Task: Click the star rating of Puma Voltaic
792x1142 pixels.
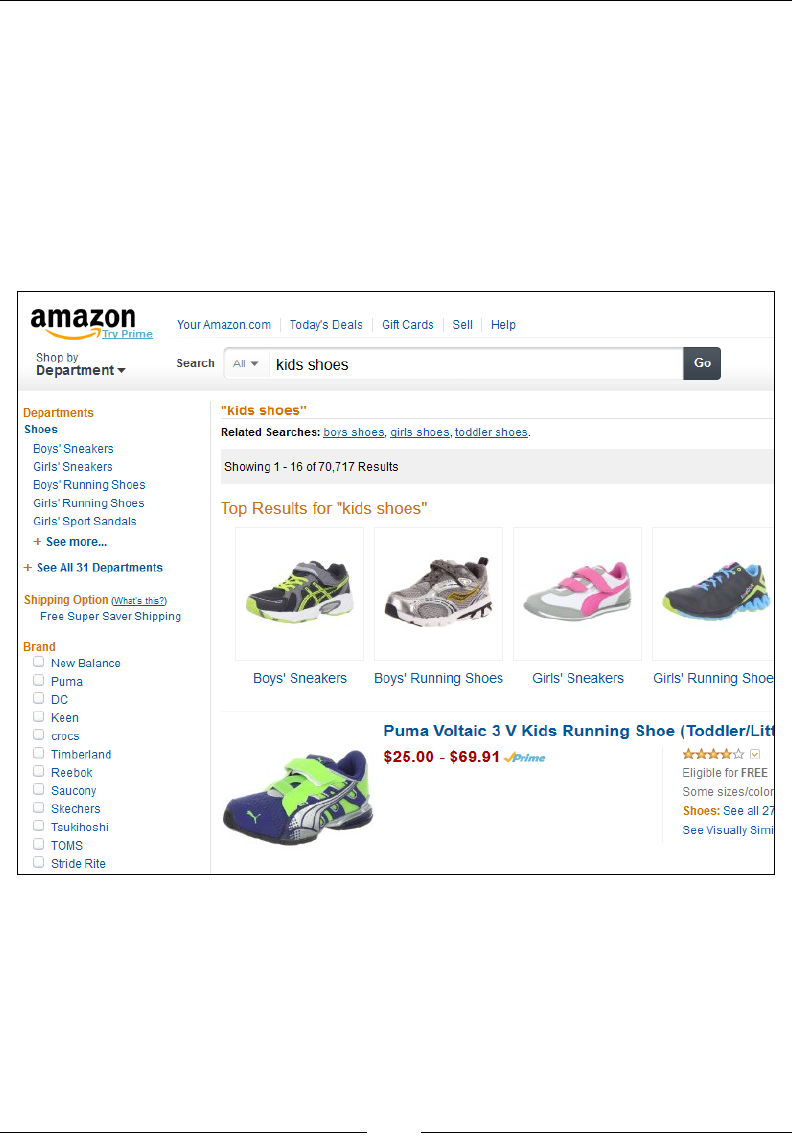Action: [x=713, y=754]
